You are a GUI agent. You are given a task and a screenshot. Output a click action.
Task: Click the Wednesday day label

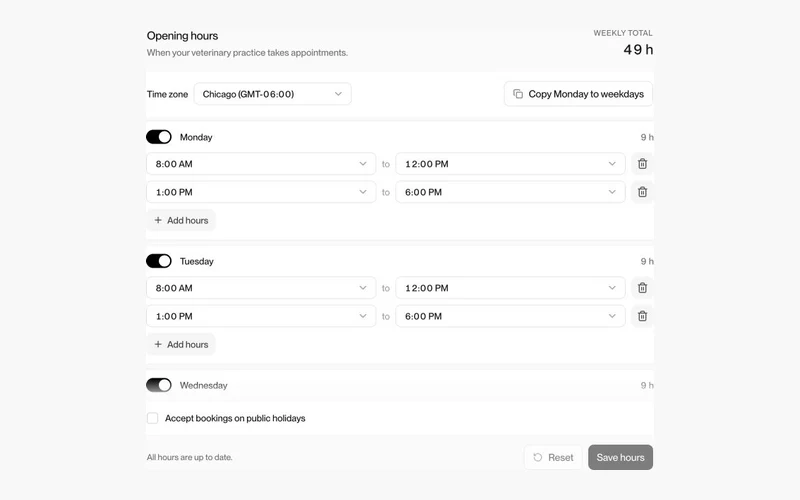coord(204,385)
